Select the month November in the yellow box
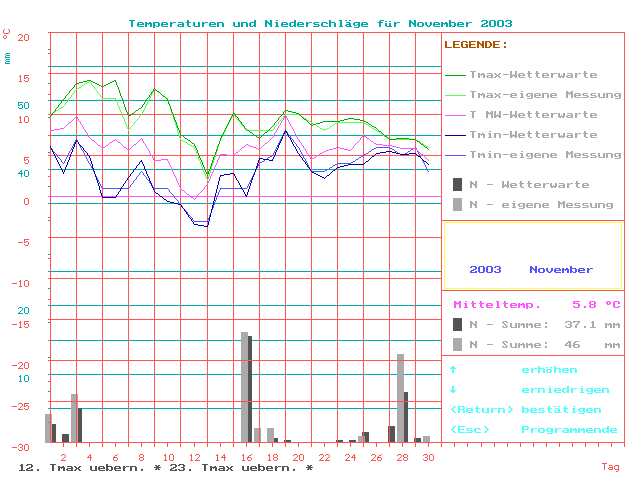640x480 pixels. point(561,270)
